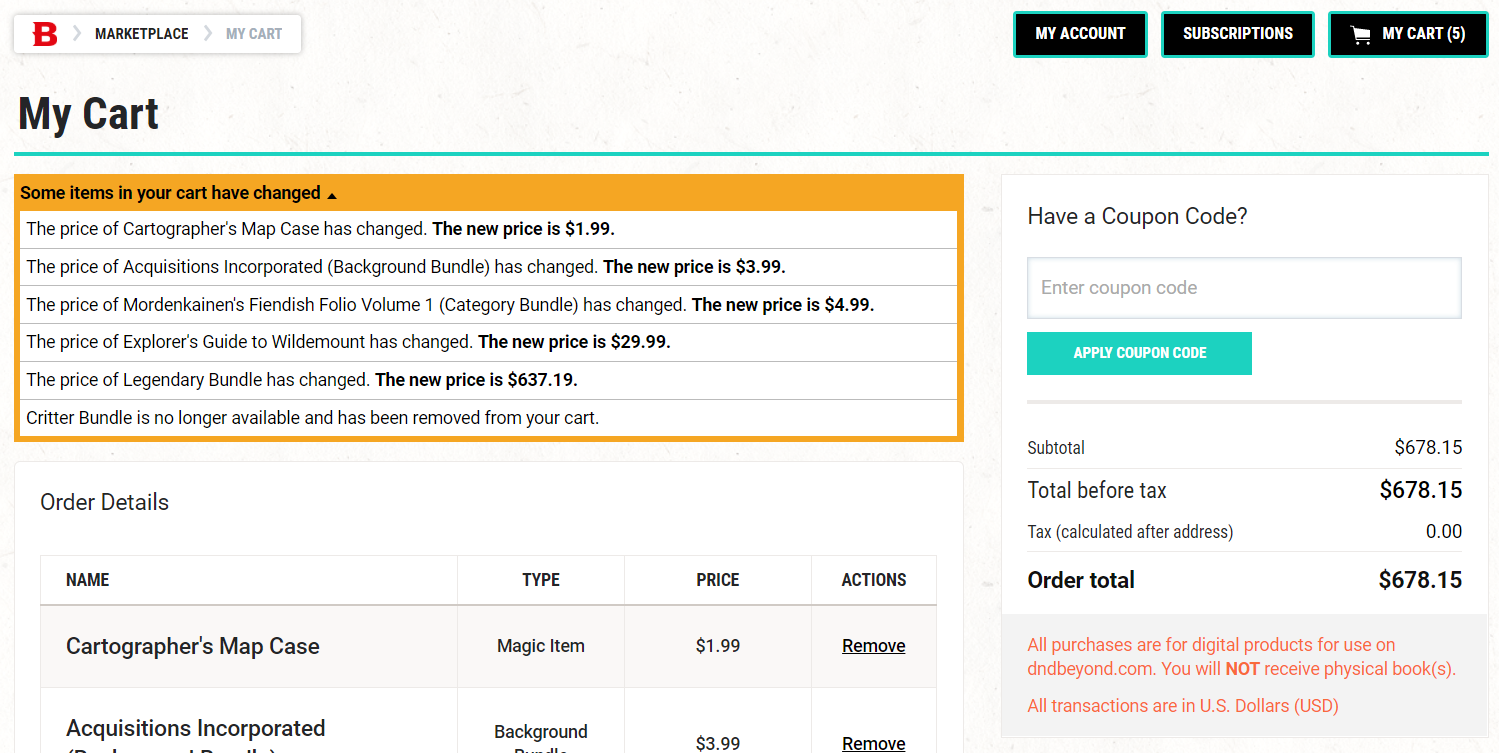
Task: Click the Legendary Bundle price change notice
Action: pos(488,380)
